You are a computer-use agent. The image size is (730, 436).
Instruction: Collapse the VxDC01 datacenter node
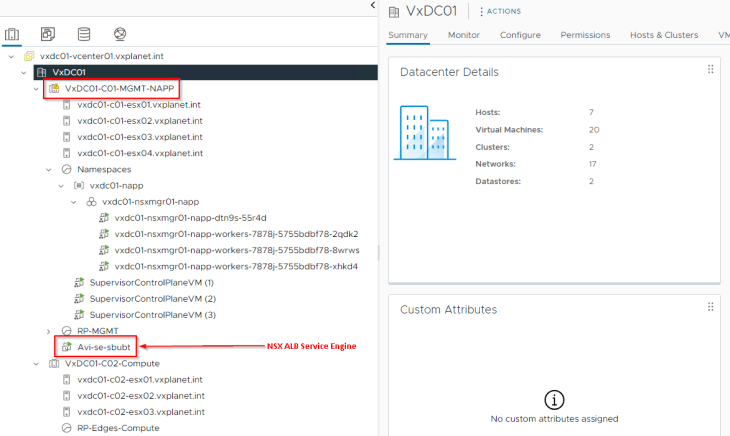pyautogui.click(x=24, y=73)
